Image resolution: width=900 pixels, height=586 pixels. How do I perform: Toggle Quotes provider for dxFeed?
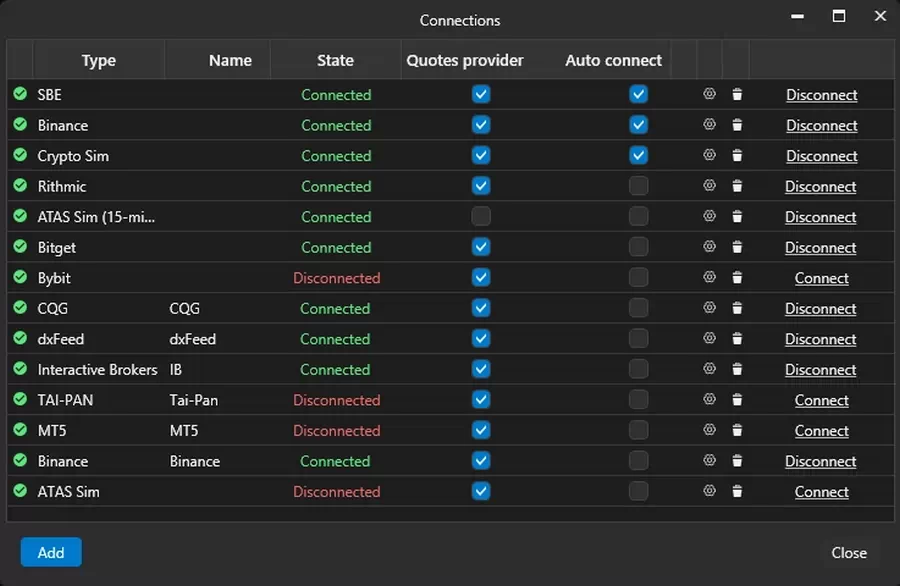tap(481, 339)
